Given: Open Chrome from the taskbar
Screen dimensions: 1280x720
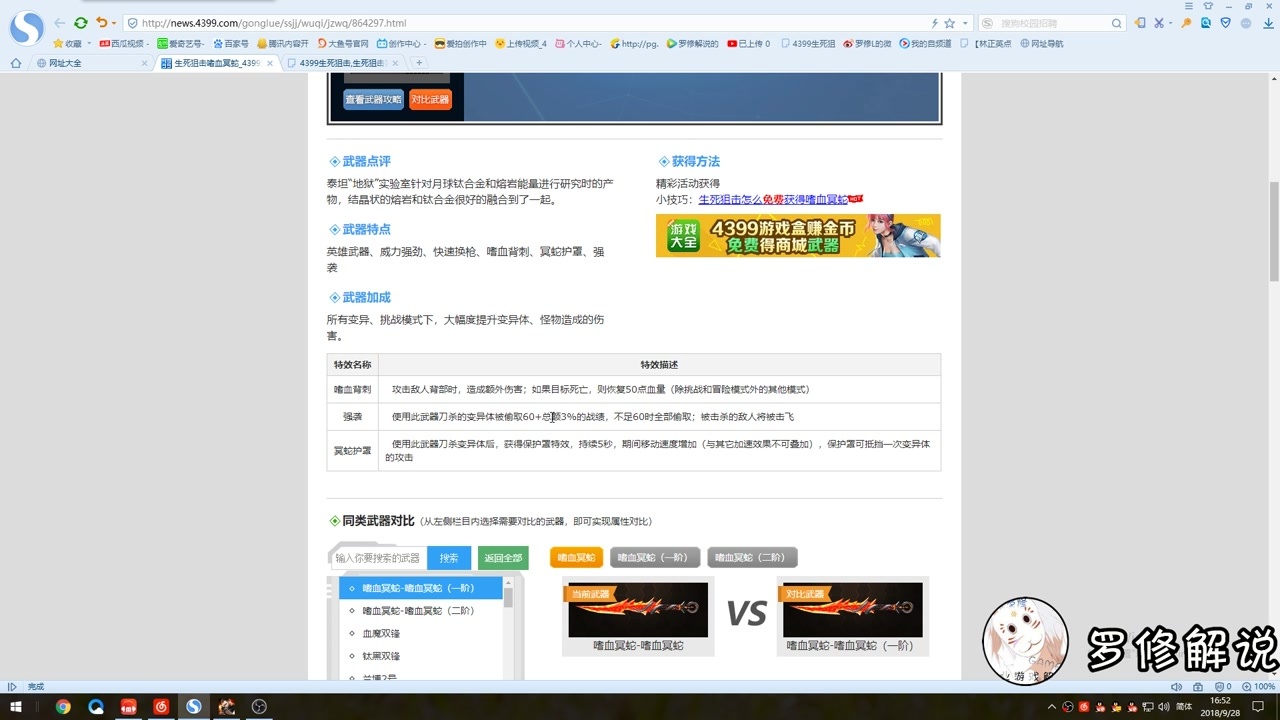Looking at the screenshot, I should tap(63, 707).
